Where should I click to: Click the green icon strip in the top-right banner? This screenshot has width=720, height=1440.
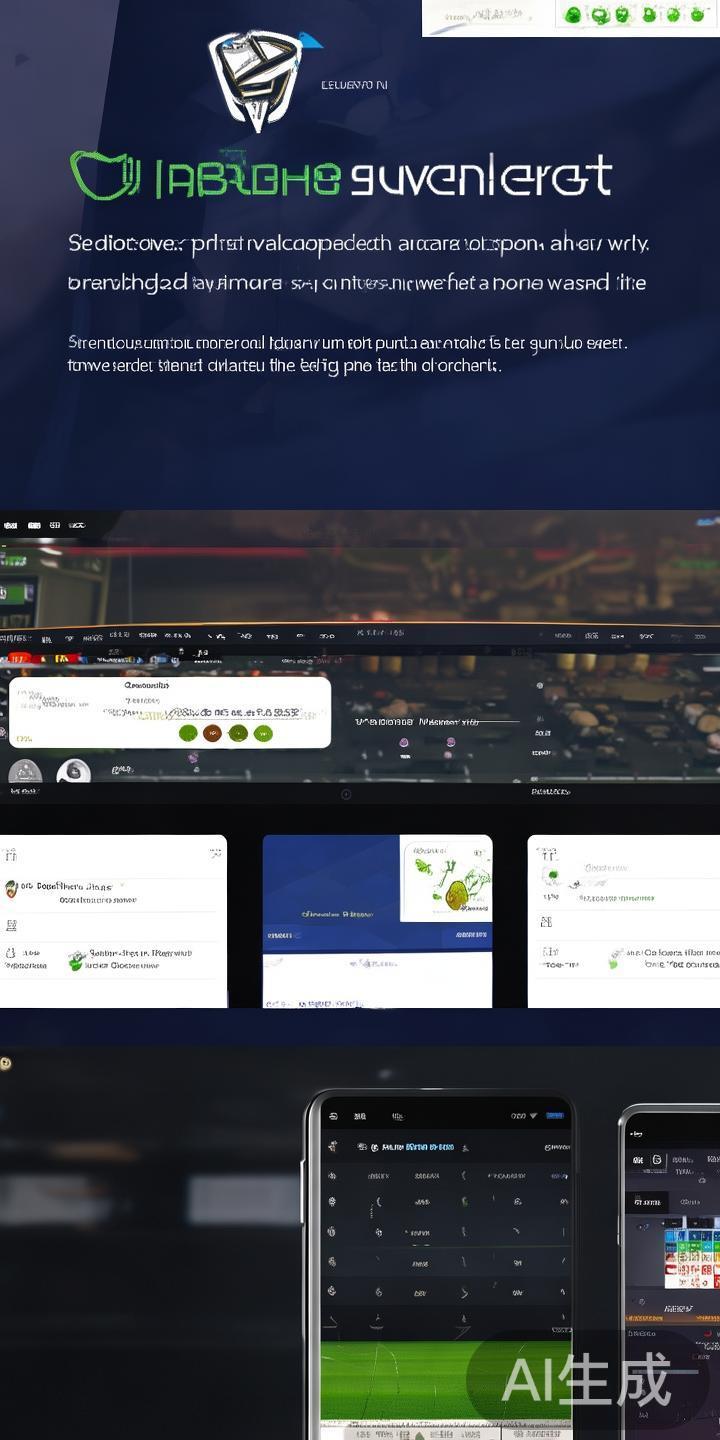[636, 15]
